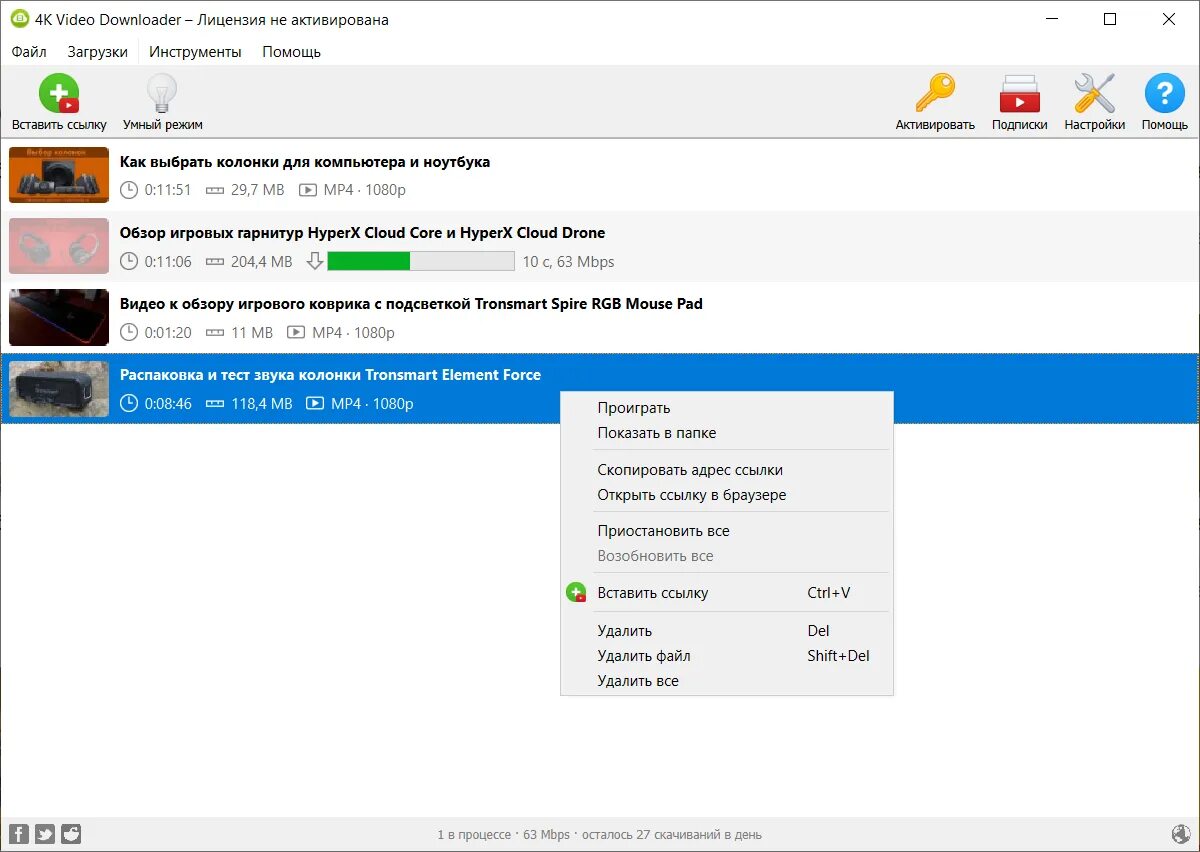Click title Распаковка и тест звука колонки
Image resolution: width=1200 pixels, height=852 pixels.
click(x=330, y=375)
